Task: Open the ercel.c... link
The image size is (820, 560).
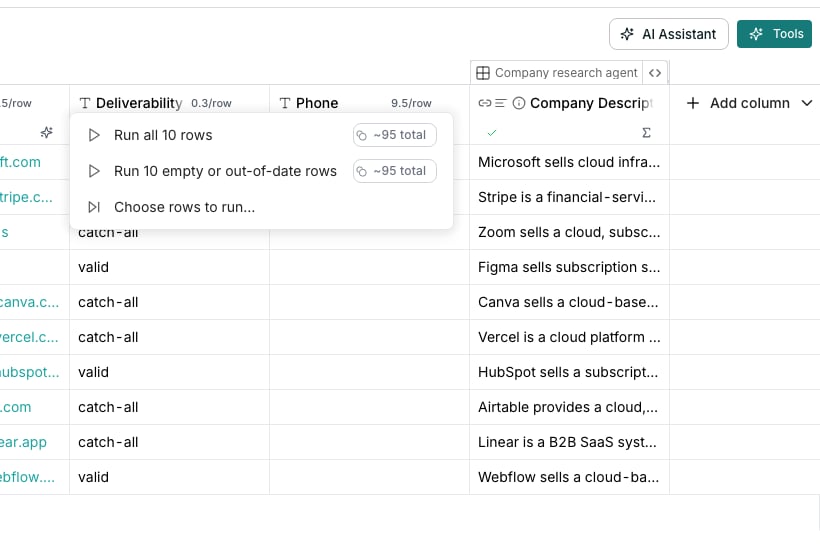Action: [29, 337]
